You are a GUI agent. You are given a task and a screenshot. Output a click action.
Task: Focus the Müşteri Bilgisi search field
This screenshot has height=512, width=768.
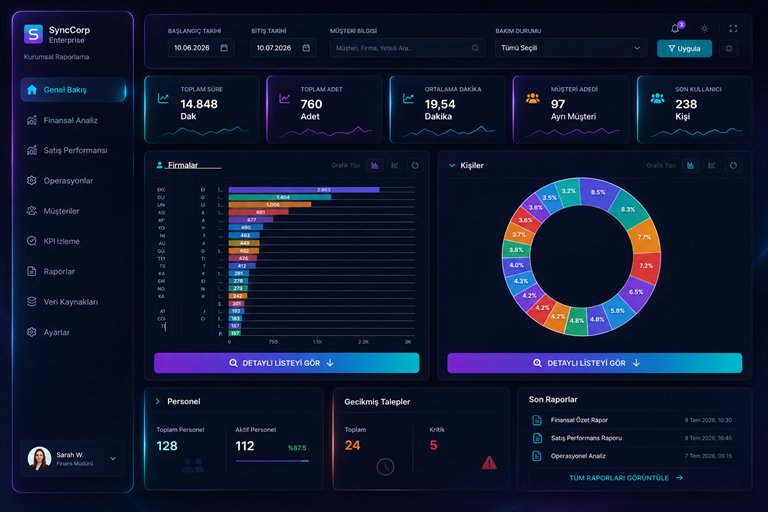tap(408, 48)
